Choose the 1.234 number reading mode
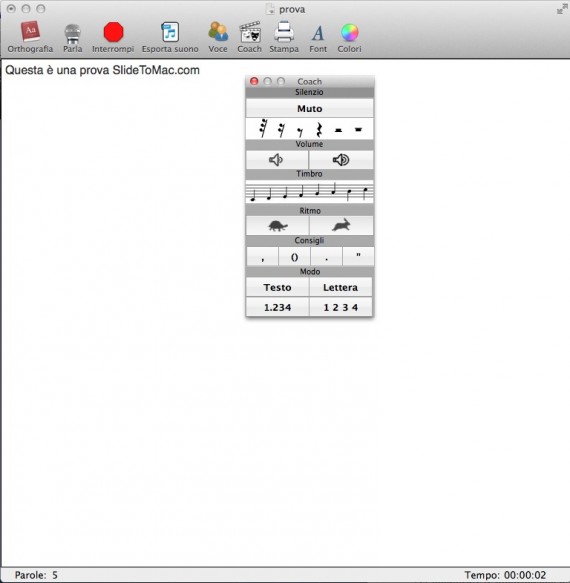The image size is (570, 583). (277, 307)
